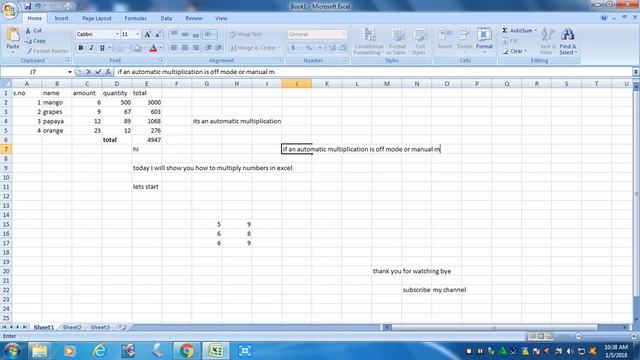Open the Review ribbon tab
This screenshot has height=360, width=640.
point(193,18)
